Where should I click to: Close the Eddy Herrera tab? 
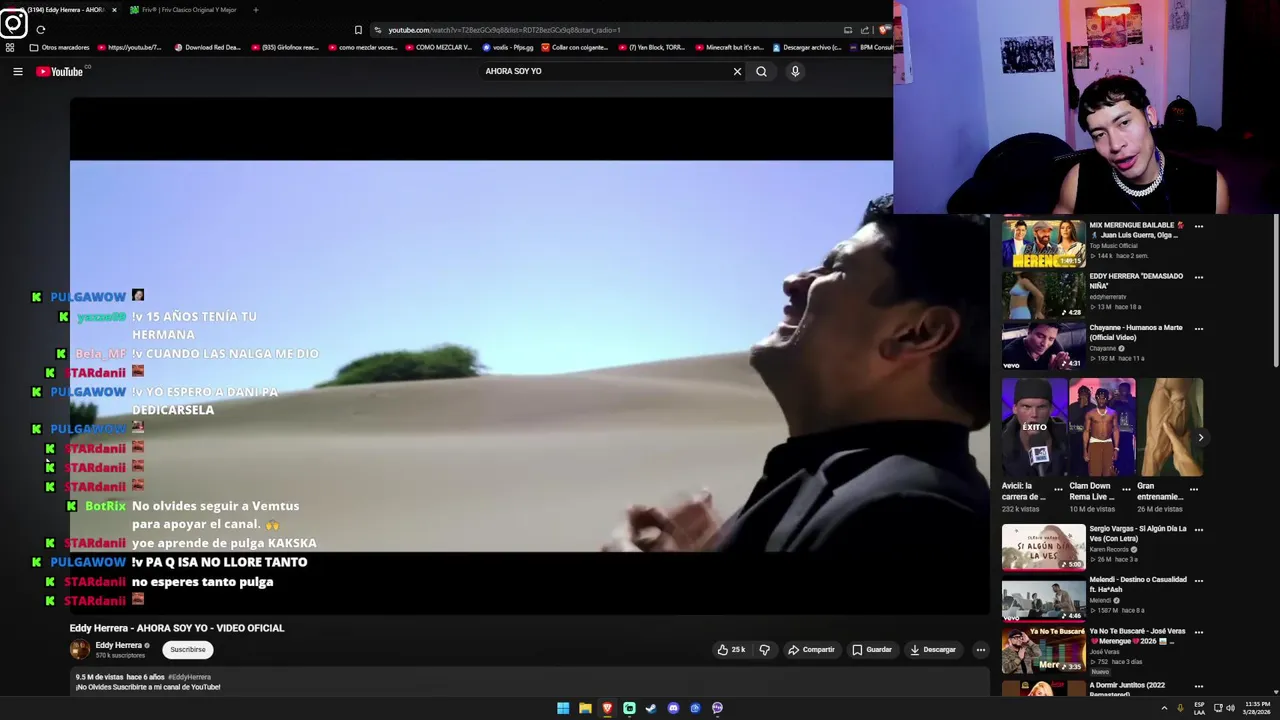coord(114,10)
